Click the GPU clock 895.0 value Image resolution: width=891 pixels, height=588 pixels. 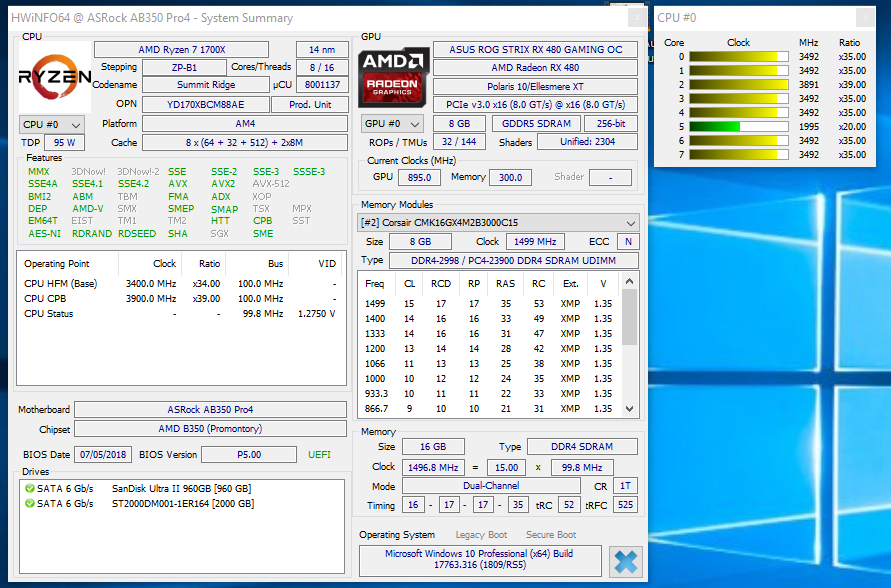tap(419, 177)
